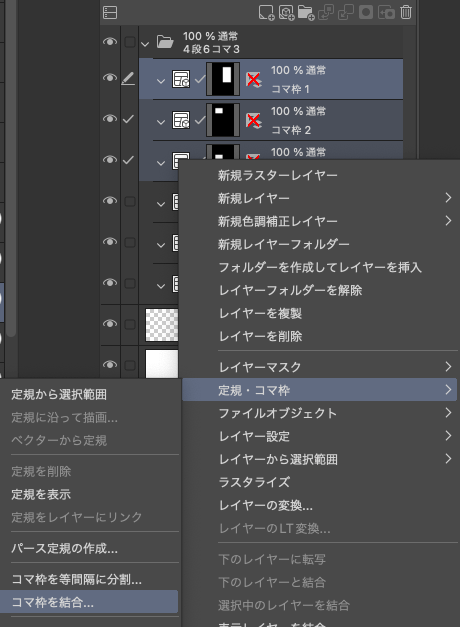Choose コマ枠を結合... in submenu
This screenshot has width=460, height=627.
coord(89,602)
